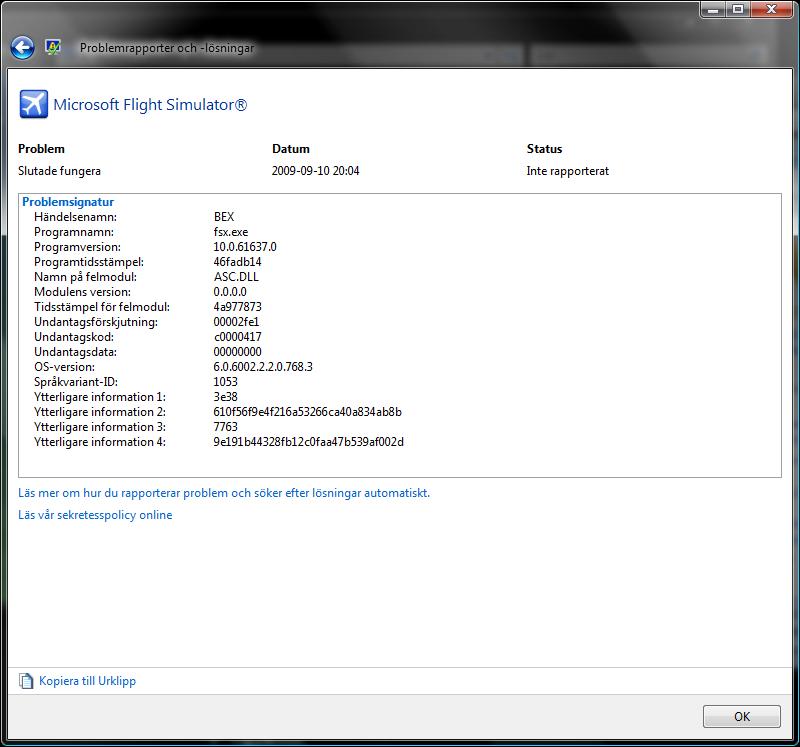The height and width of the screenshot is (747, 800).
Task: Select program timestamp 46fadb14
Action: point(237,262)
